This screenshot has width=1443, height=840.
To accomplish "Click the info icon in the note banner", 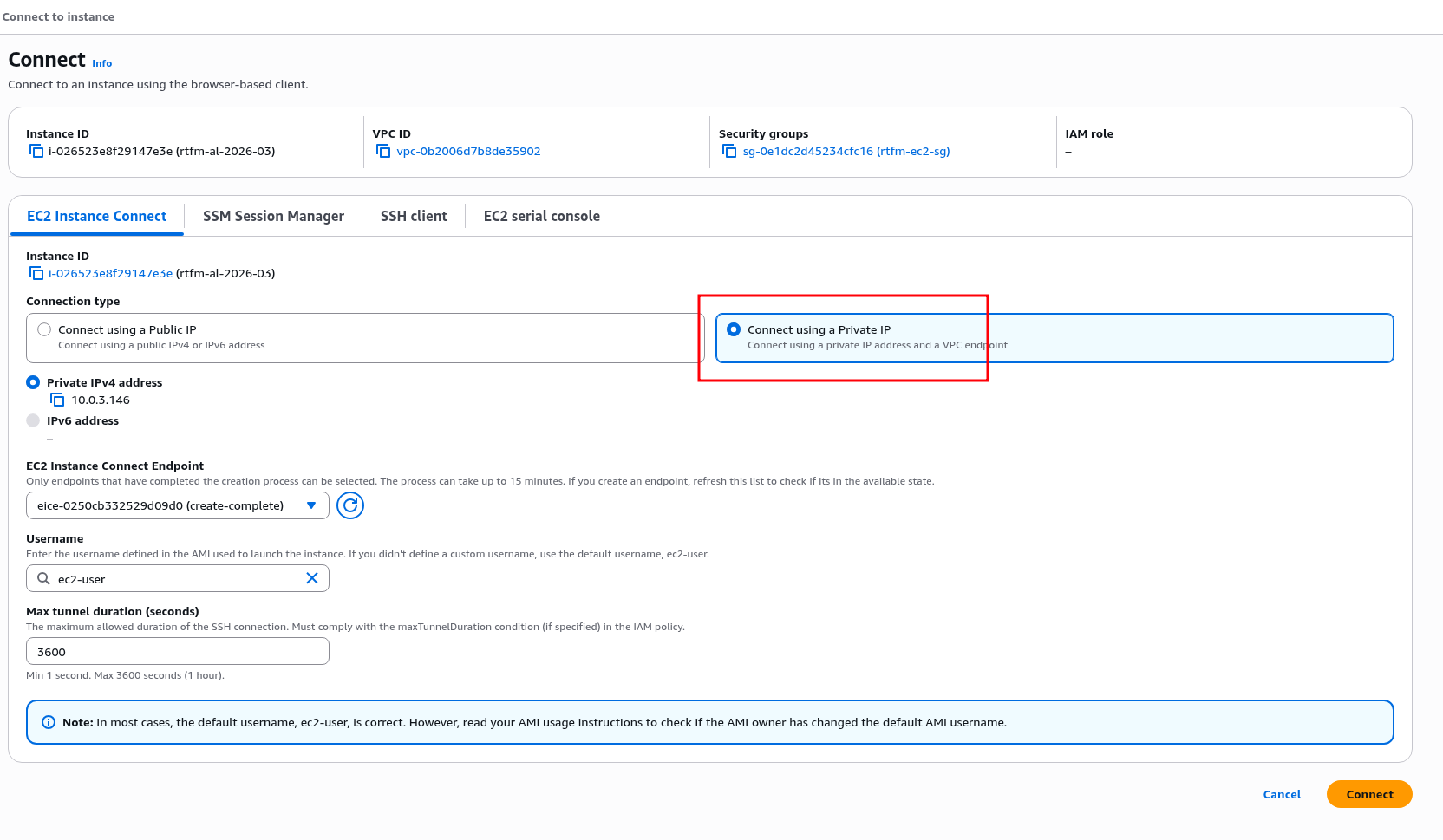I will click(x=49, y=722).
